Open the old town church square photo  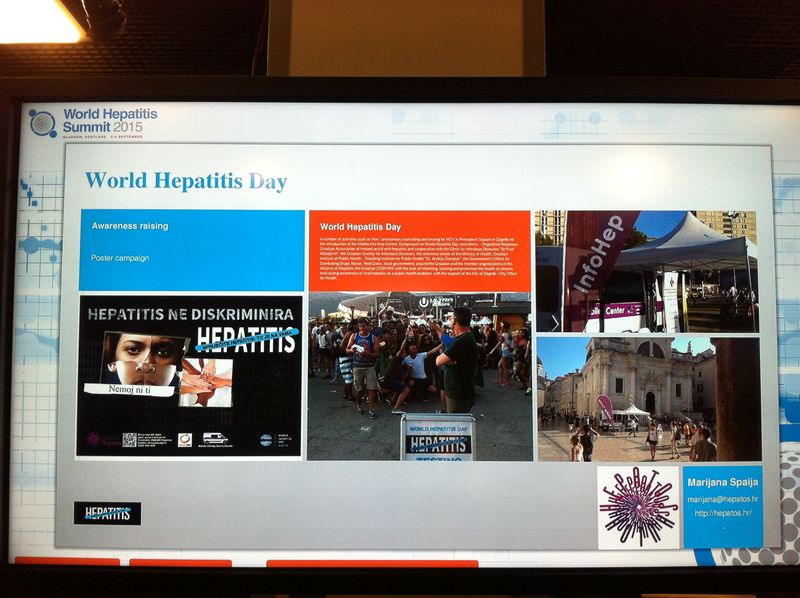648,399
